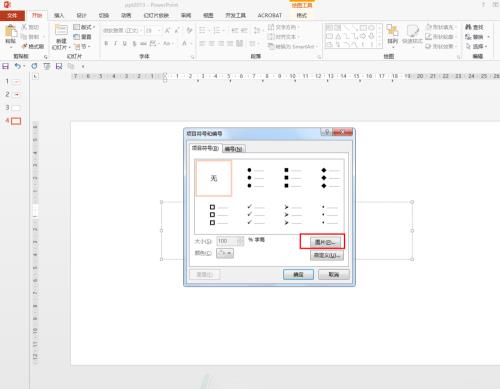Click the Find binoculars icon
This screenshot has height=389, width=500.
point(468,27)
